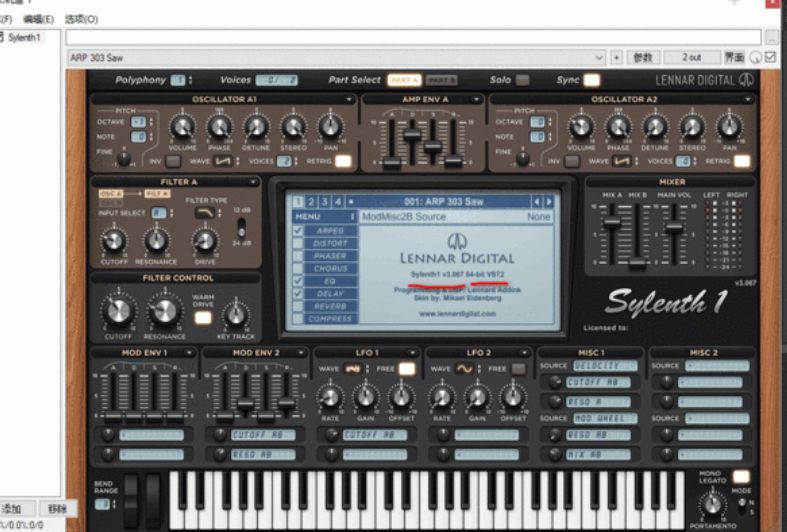Click Oscillator A1 Fine tune knob
The height and width of the screenshot is (532, 787).
coord(123,159)
